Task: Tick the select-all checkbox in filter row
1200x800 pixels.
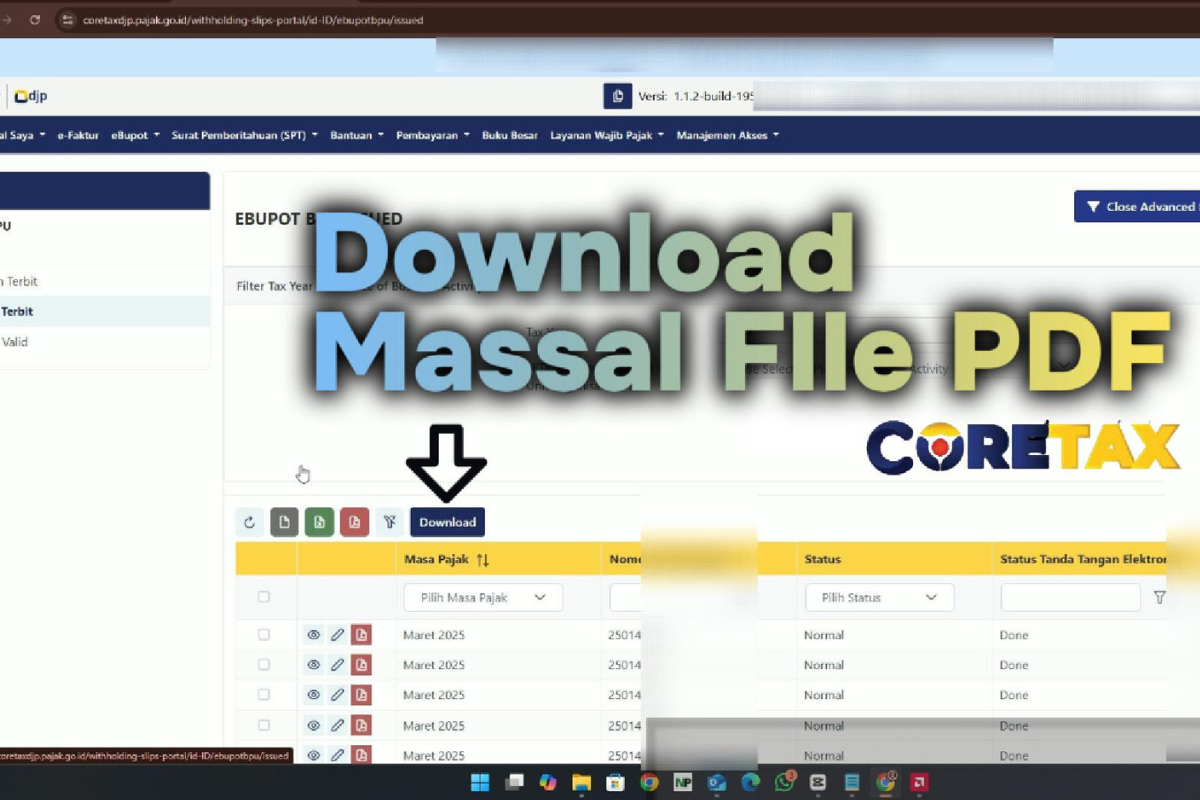Action: coord(264,597)
